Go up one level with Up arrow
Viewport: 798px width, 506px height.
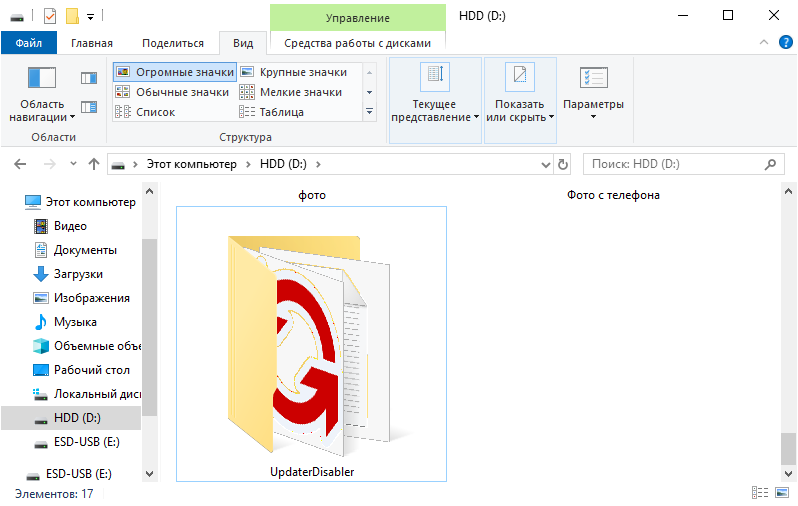pyautogui.click(x=94, y=164)
